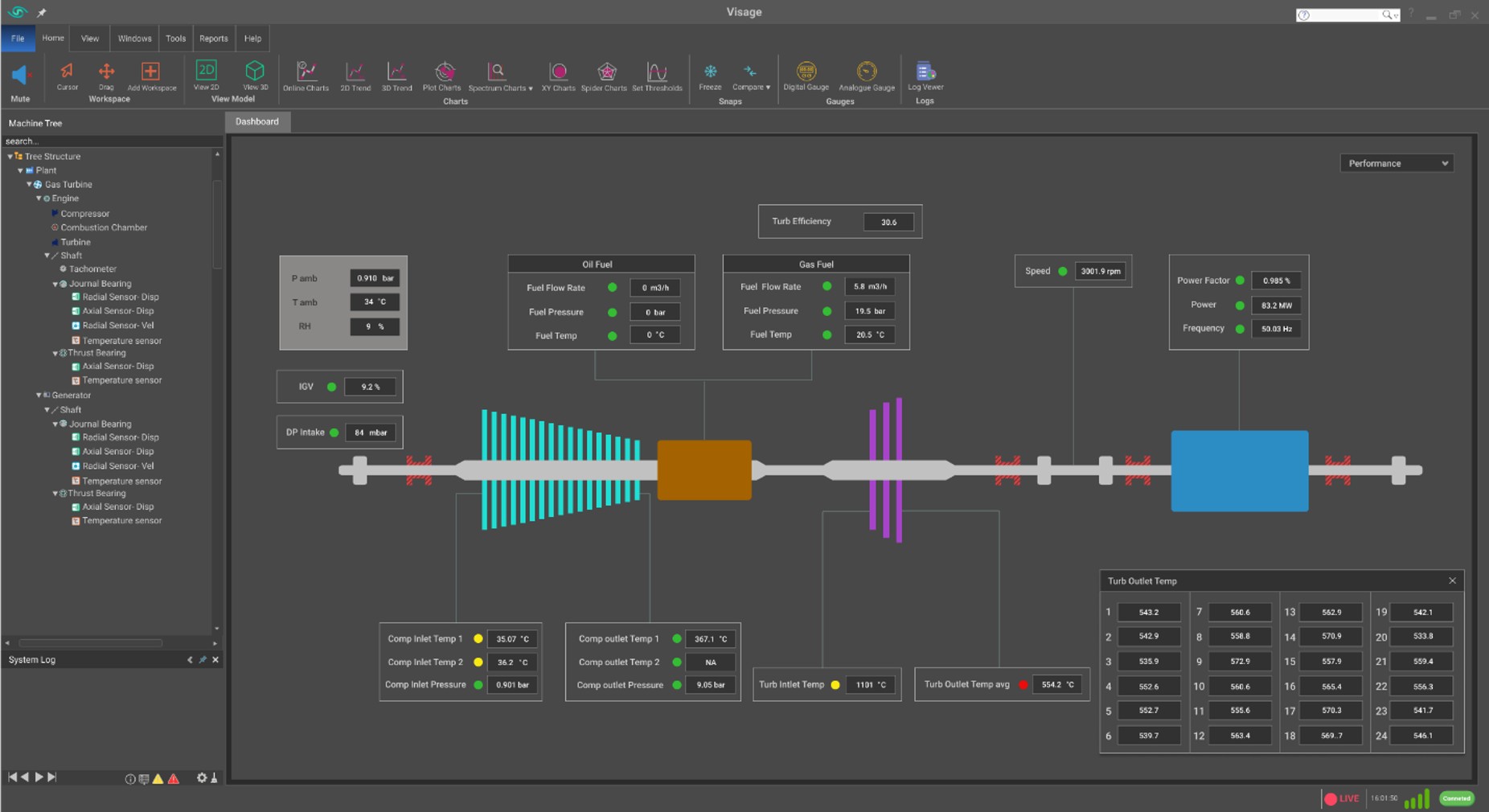Close the System Log panel

click(215, 659)
